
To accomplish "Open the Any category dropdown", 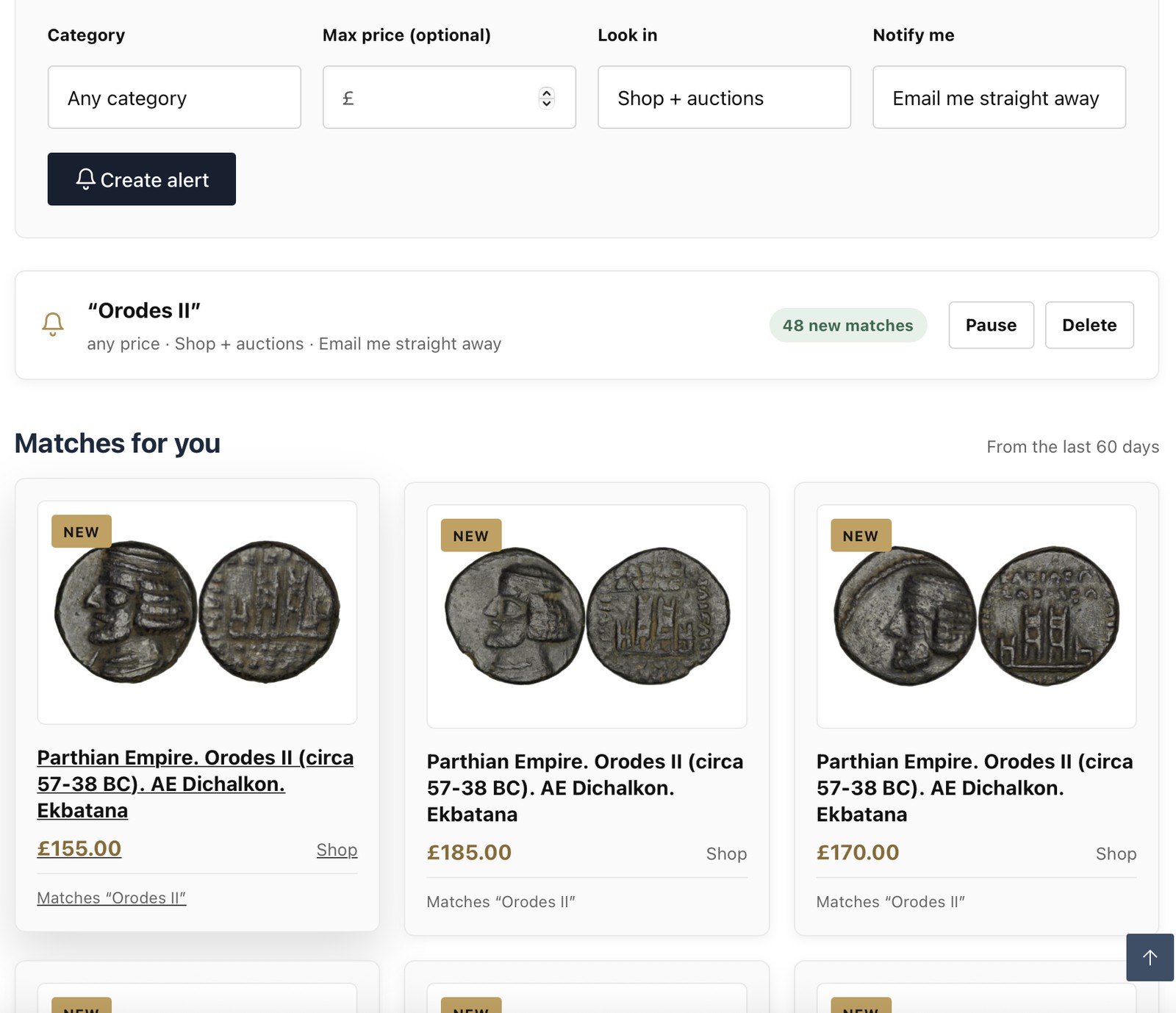I will click(174, 97).
